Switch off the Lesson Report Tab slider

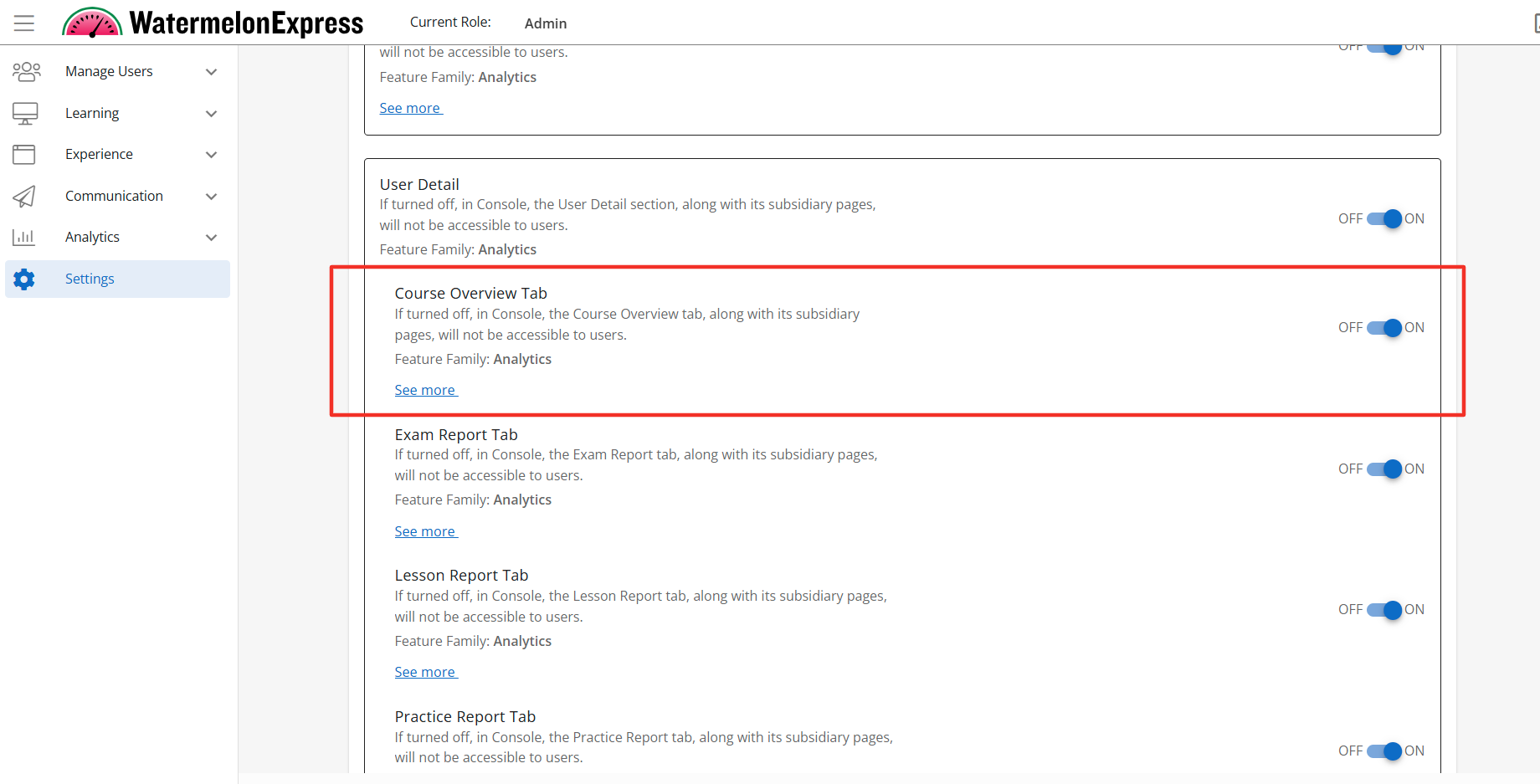pyautogui.click(x=1384, y=610)
